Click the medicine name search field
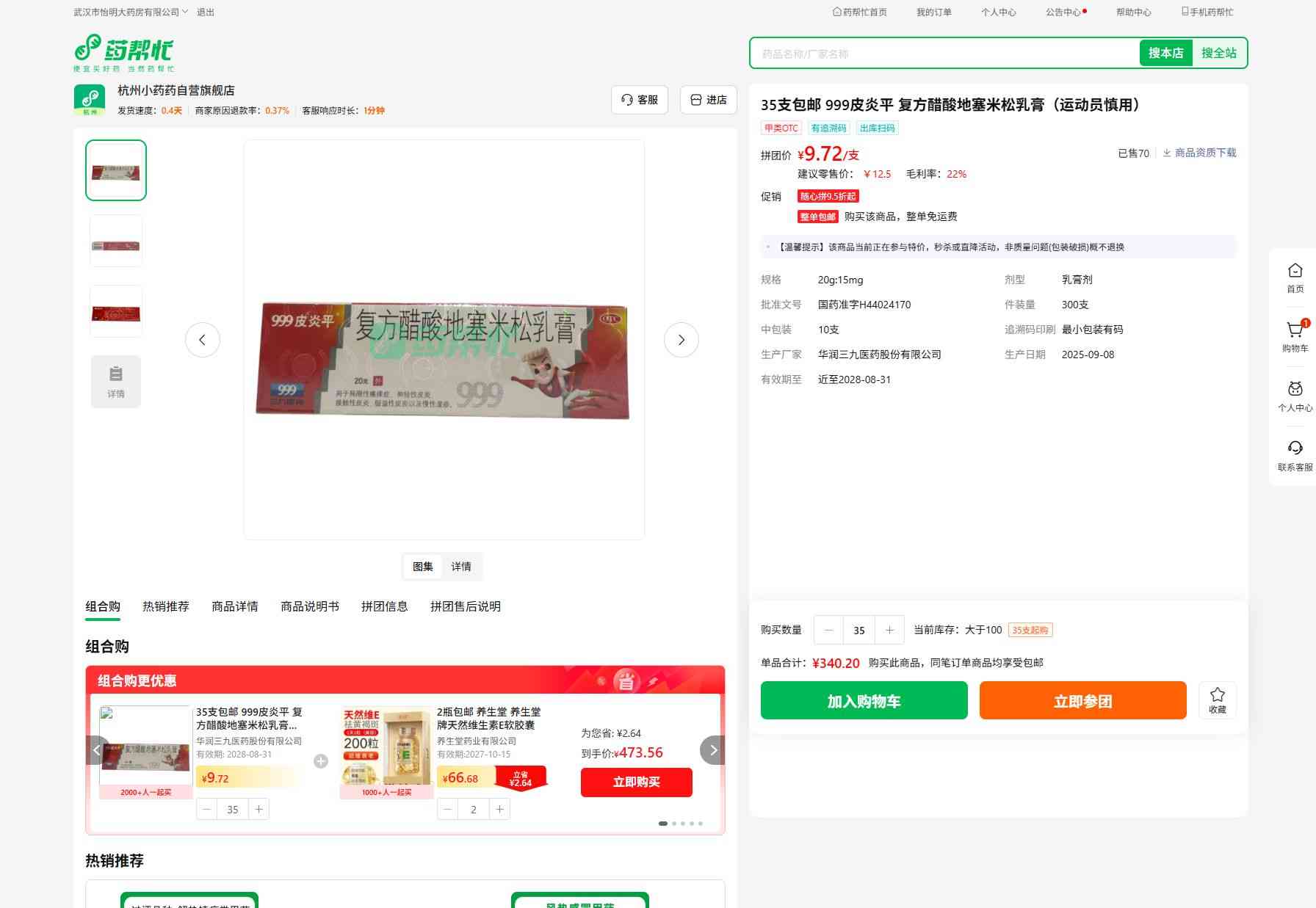The height and width of the screenshot is (908, 1316). pos(944,54)
